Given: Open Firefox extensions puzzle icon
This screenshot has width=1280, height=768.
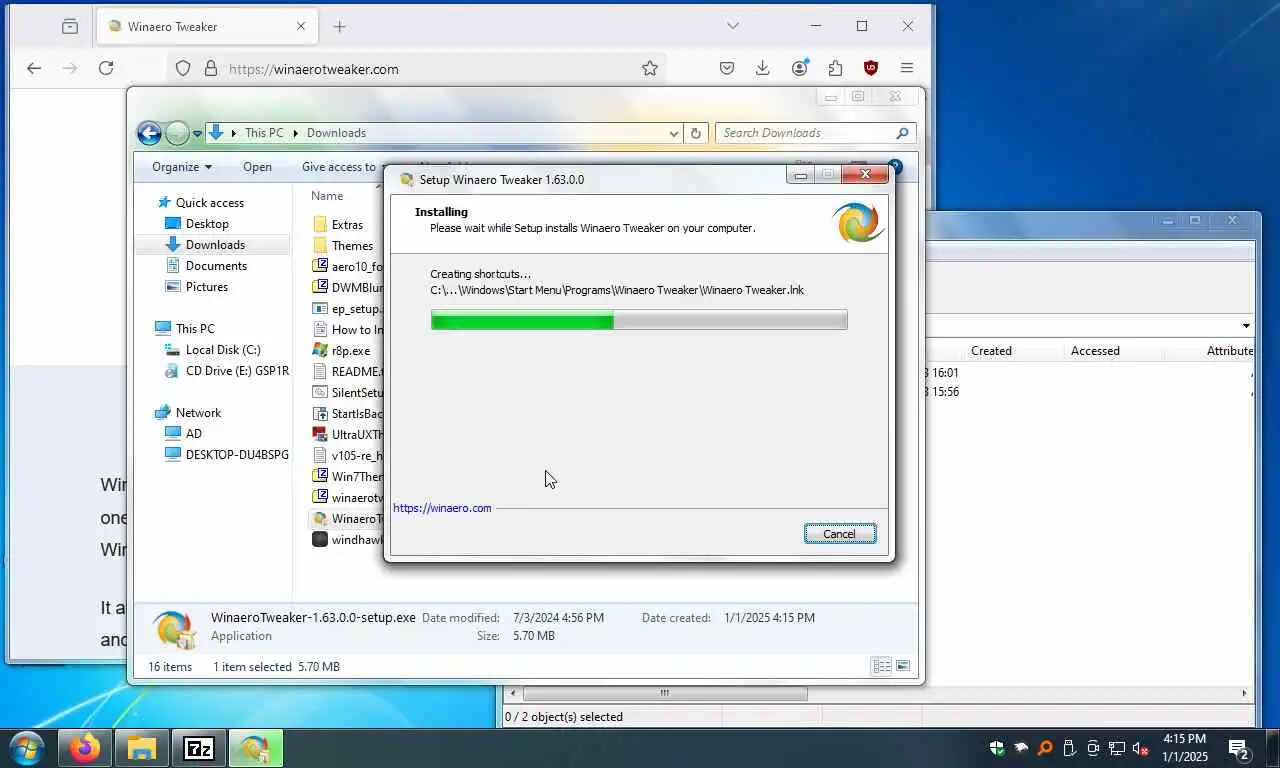Looking at the screenshot, I should click(x=835, y=69).
